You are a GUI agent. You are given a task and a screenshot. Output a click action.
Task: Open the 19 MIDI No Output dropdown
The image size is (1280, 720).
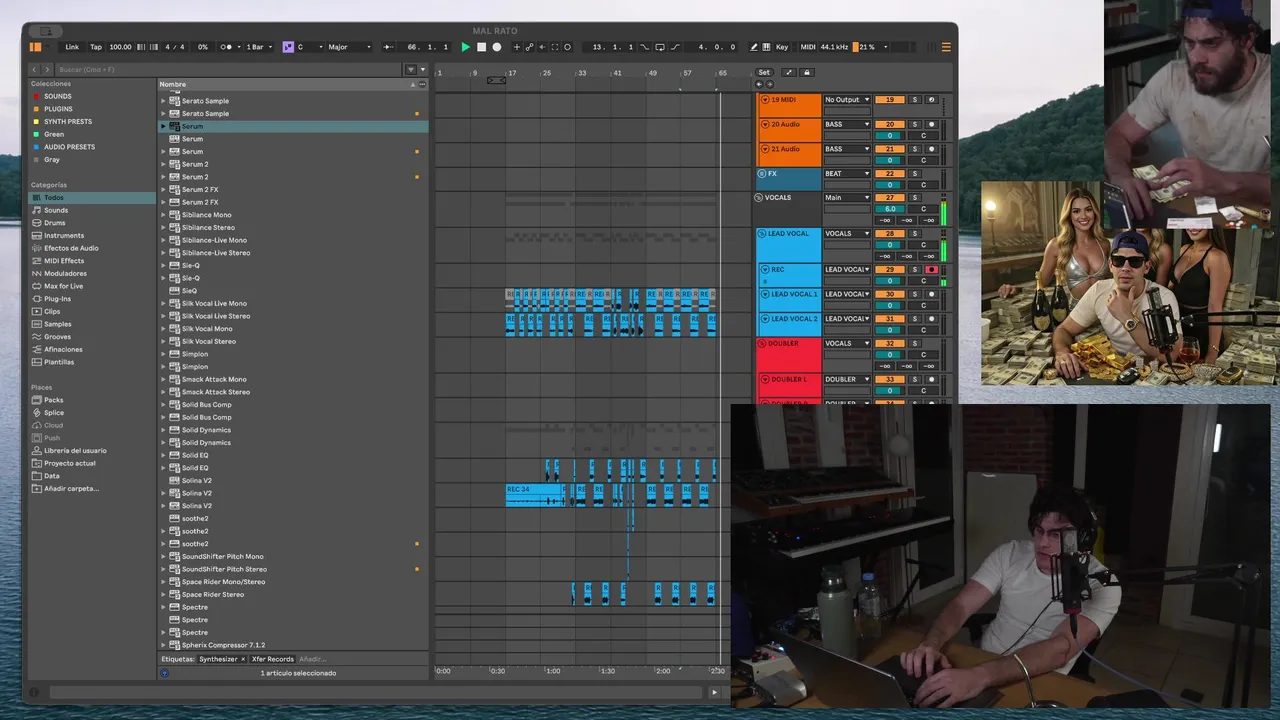pos(846,100)
